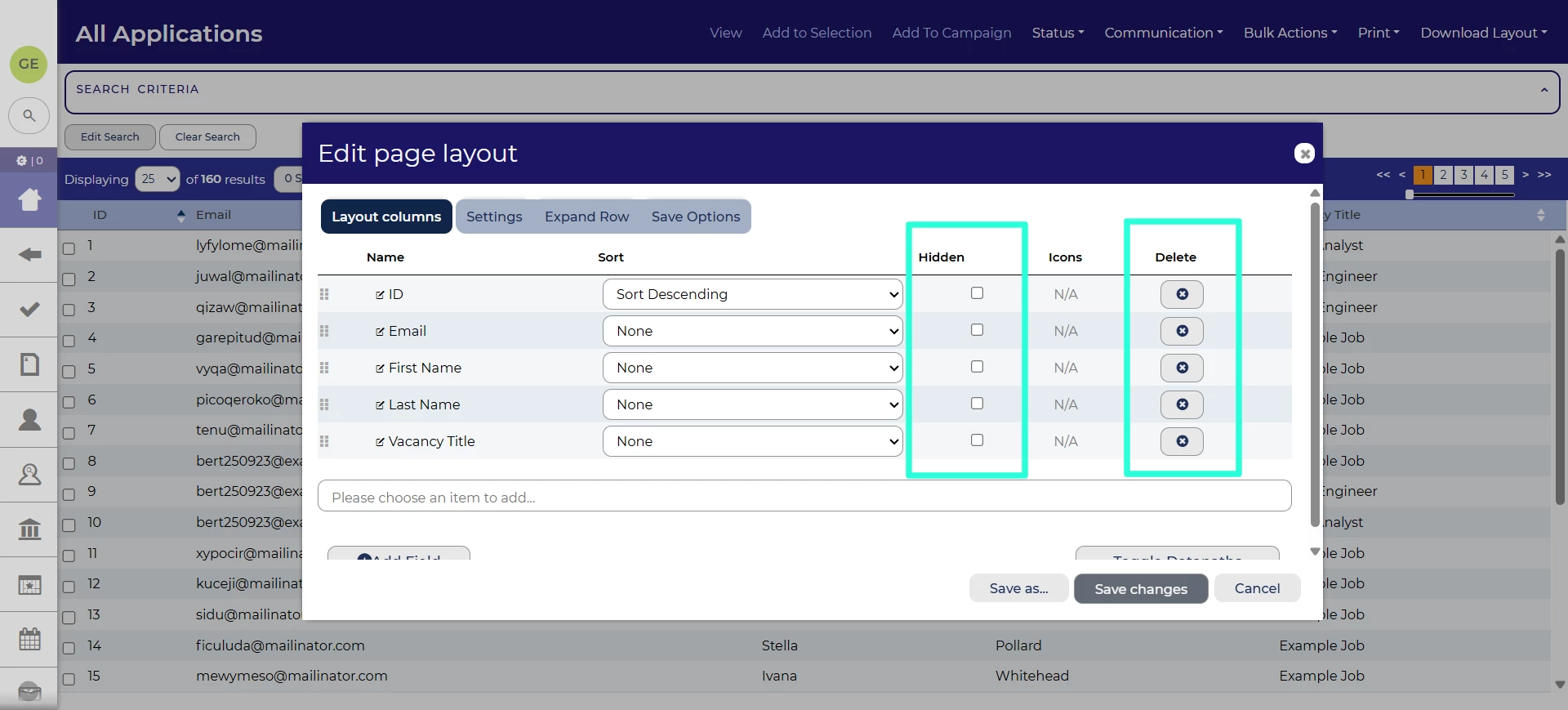The width and height of the screenshot is (1568, 710).
Task: Switch to the Settings tab
Action: point(494,217)
